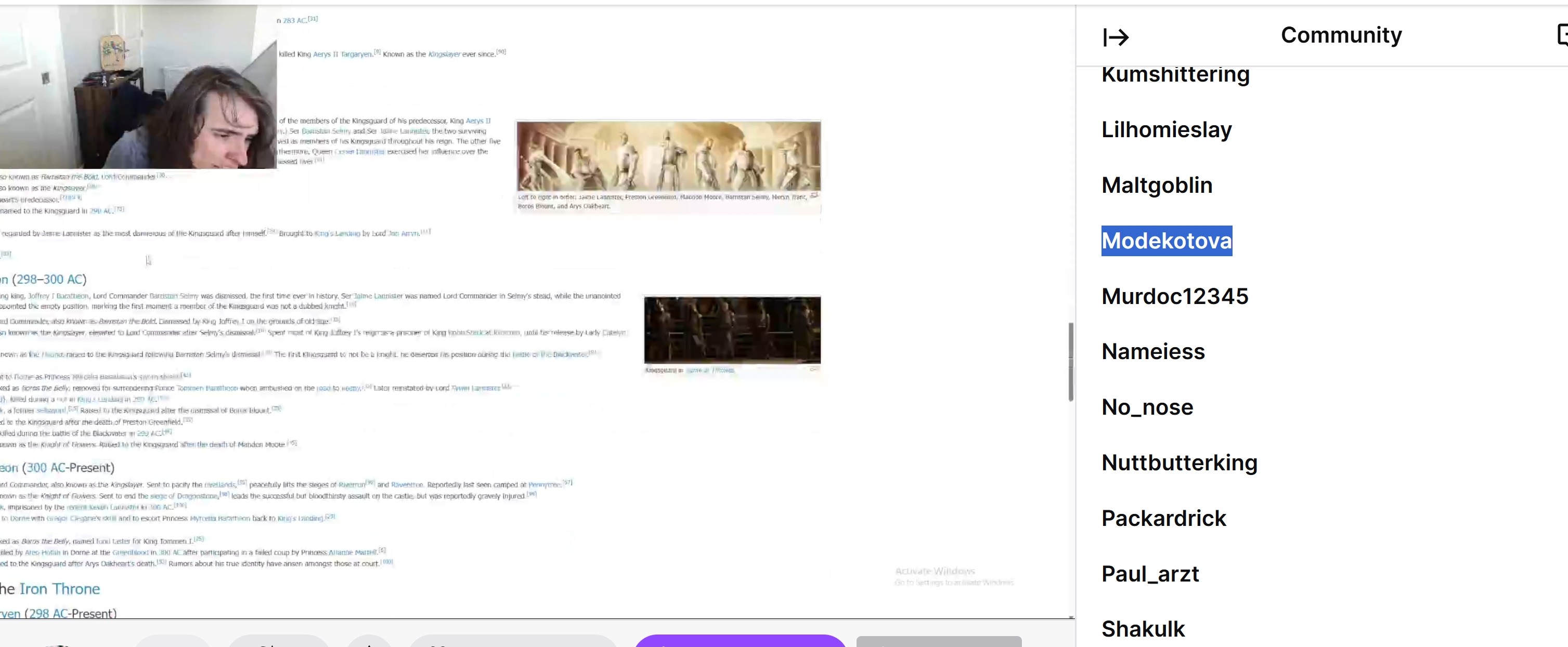
Task: Open the Iron Throne heading link
Action: pos(59,589)
